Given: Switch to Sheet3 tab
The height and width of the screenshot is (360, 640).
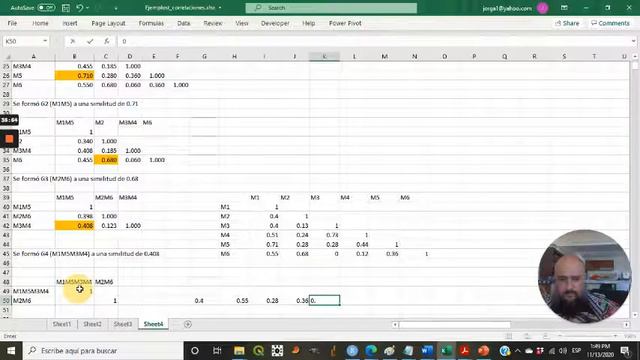Looking at the screenshot, I should pos(122,324).
